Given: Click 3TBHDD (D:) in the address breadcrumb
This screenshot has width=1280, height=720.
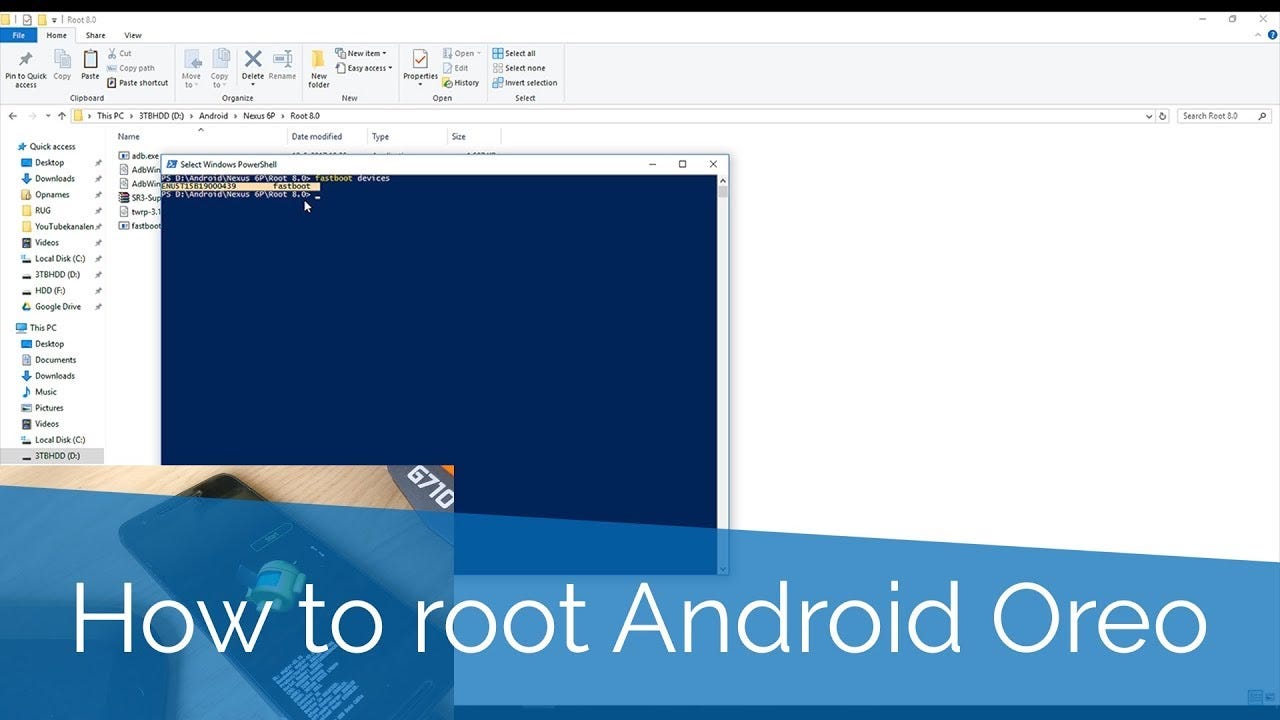Looking at the screenshot, I should tap(161, 116).
